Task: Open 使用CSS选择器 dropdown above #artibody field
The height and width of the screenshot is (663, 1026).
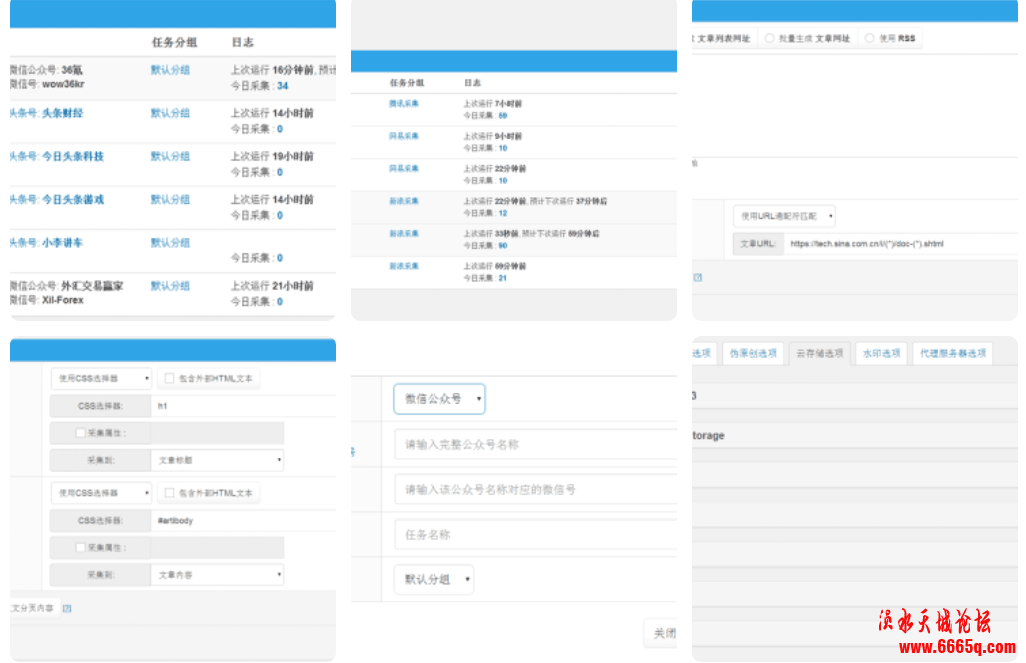Action: 101,493
